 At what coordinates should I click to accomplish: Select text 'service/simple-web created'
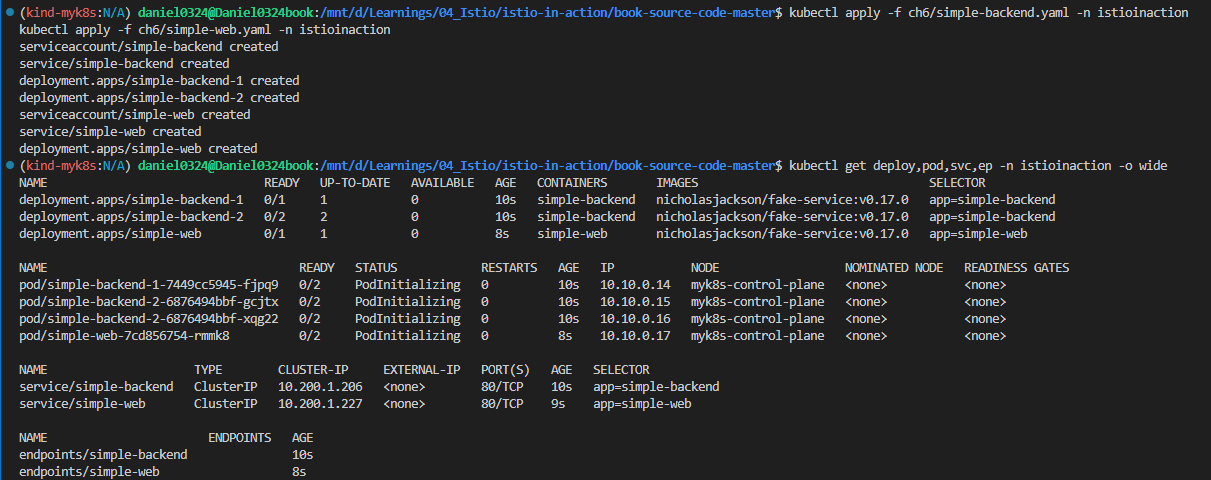[x=110, y=132]
